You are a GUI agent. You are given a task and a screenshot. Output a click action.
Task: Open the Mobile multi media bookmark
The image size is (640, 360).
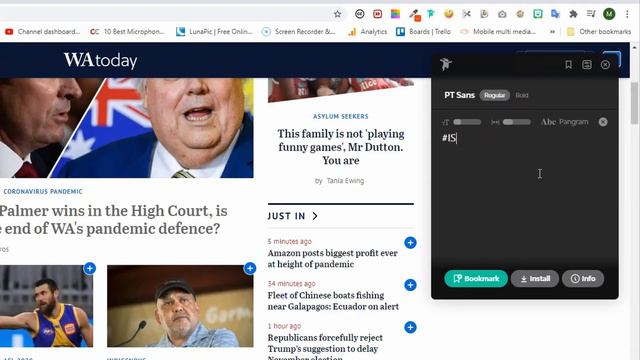point(498,31)
